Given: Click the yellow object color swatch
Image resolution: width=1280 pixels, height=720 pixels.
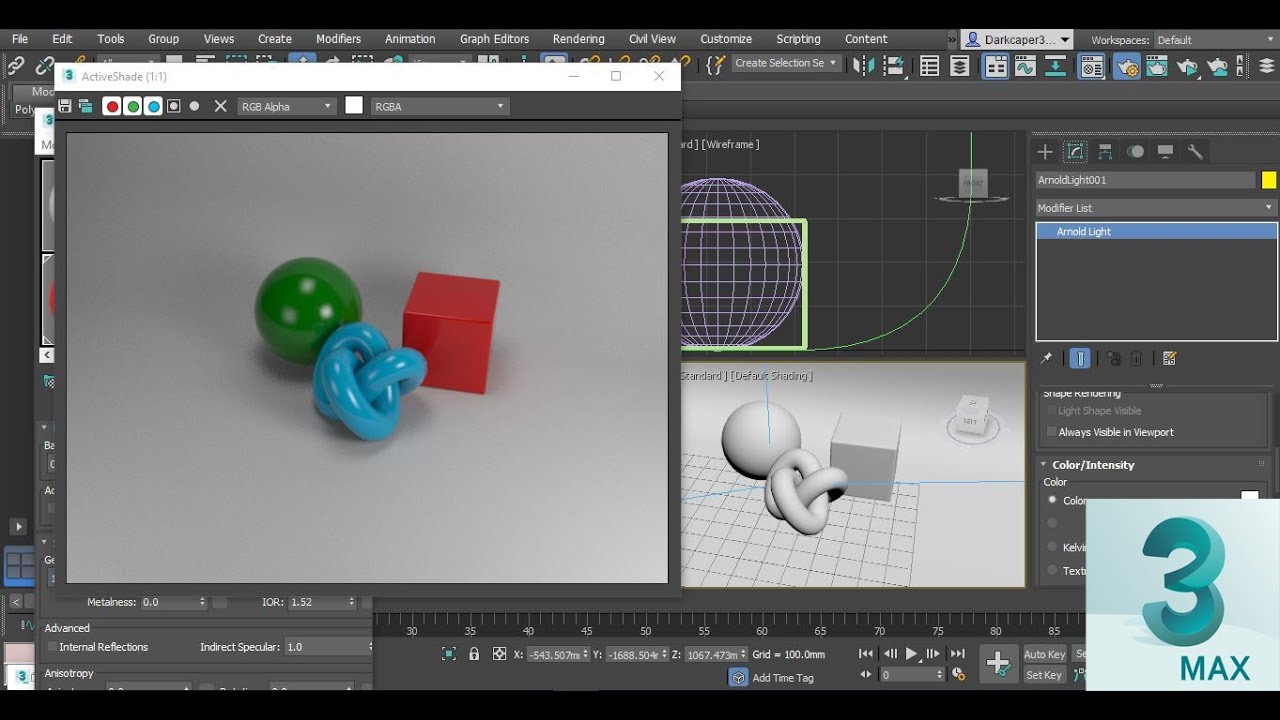Looking at the screenshot, I should click(1269, 180).
